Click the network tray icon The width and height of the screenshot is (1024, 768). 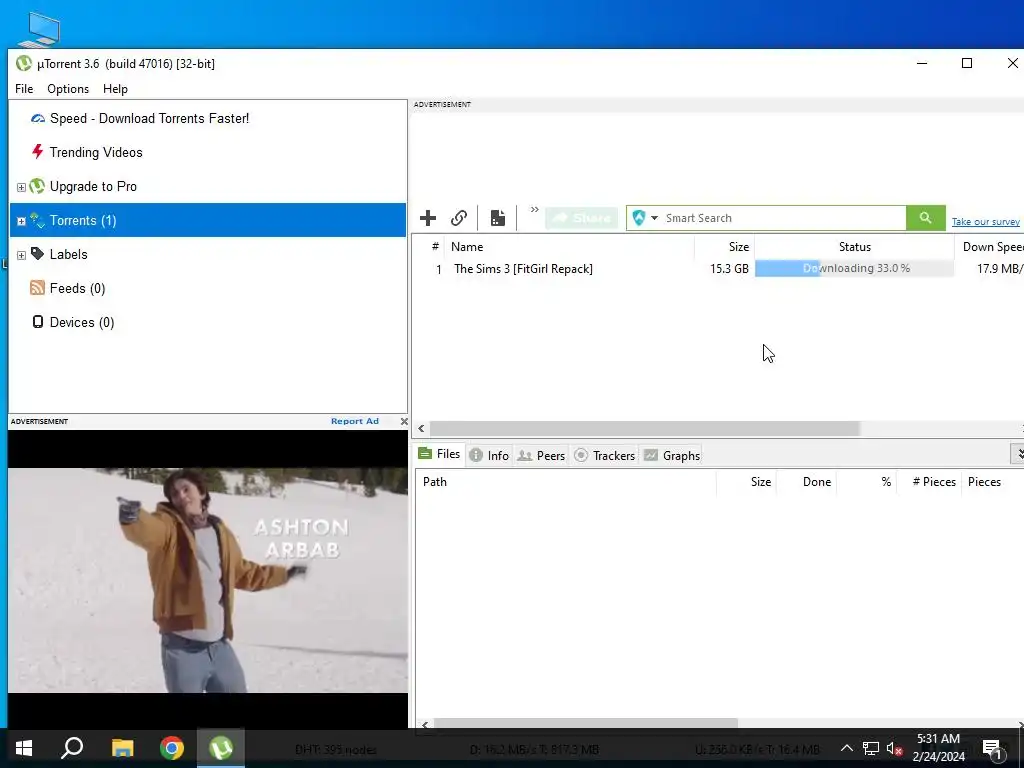point(871,748)
